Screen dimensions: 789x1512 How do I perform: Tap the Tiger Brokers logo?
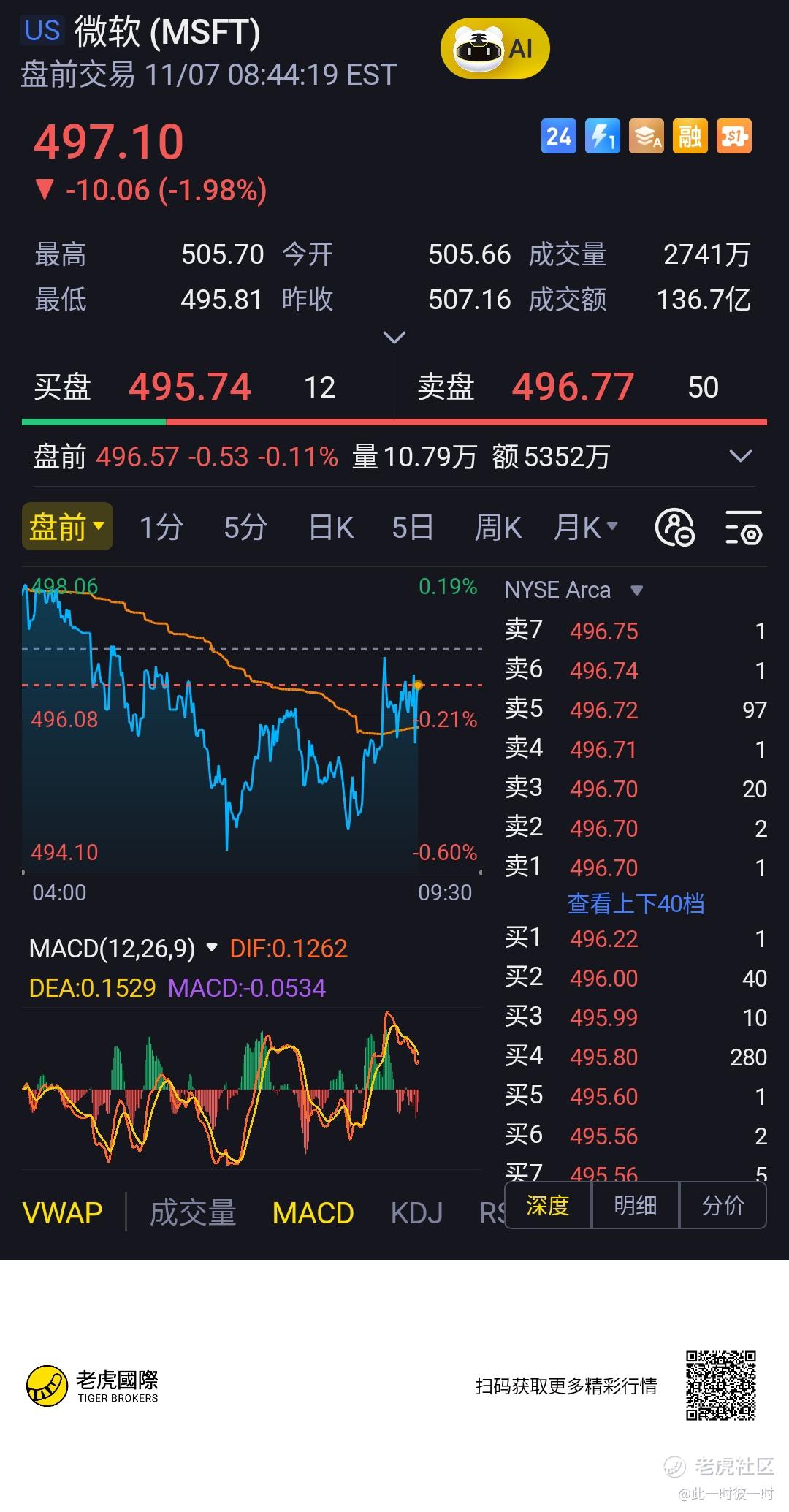pyautogui.click(x=92, y=1386)
